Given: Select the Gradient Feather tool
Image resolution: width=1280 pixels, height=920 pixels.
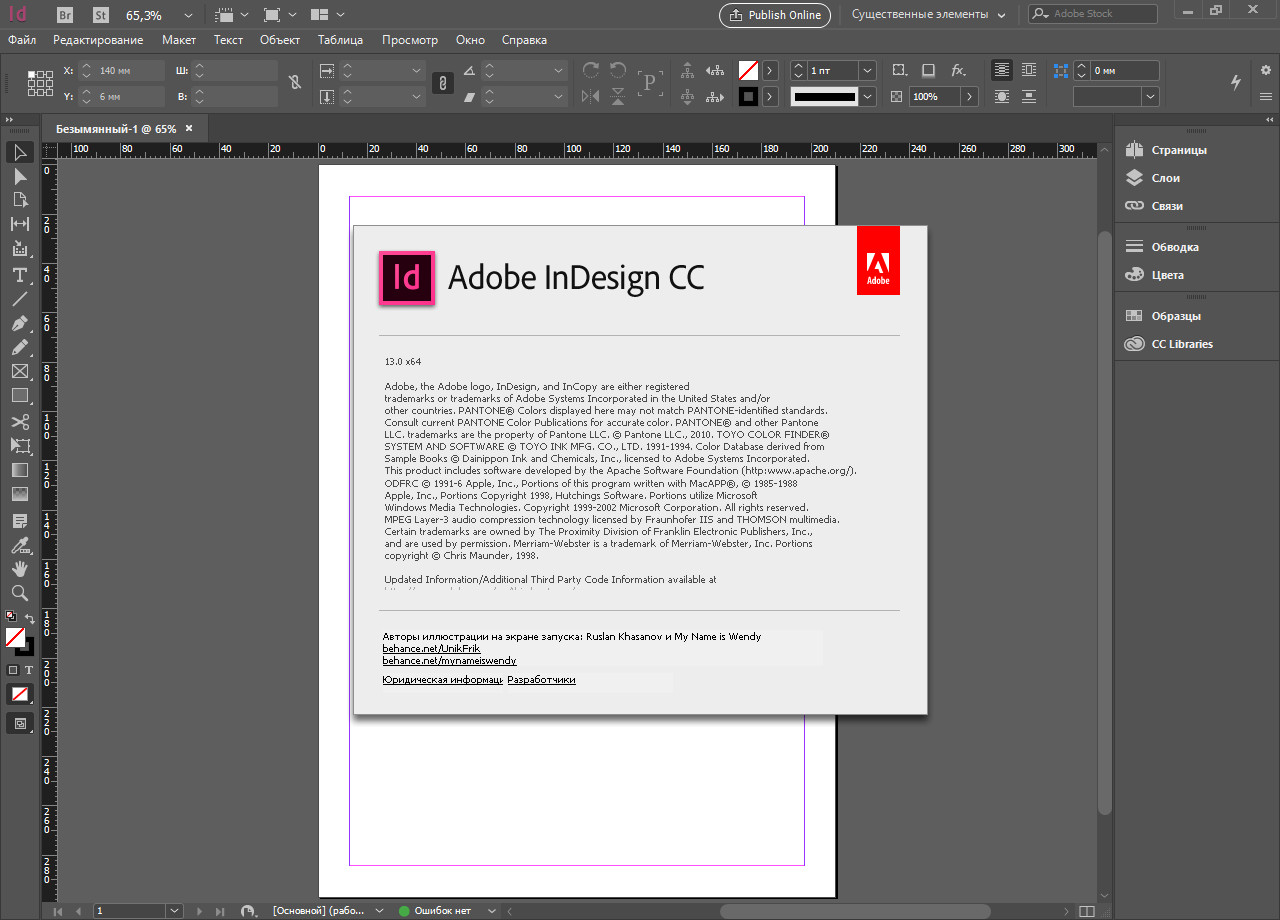Looking at the screenshot, I should click(x=20, y=493).
